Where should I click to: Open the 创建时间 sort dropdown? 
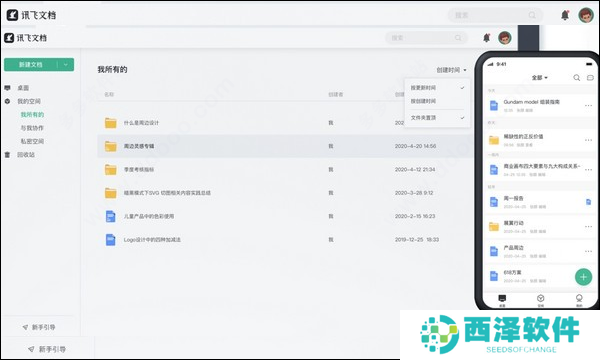(x=452, y=70)
